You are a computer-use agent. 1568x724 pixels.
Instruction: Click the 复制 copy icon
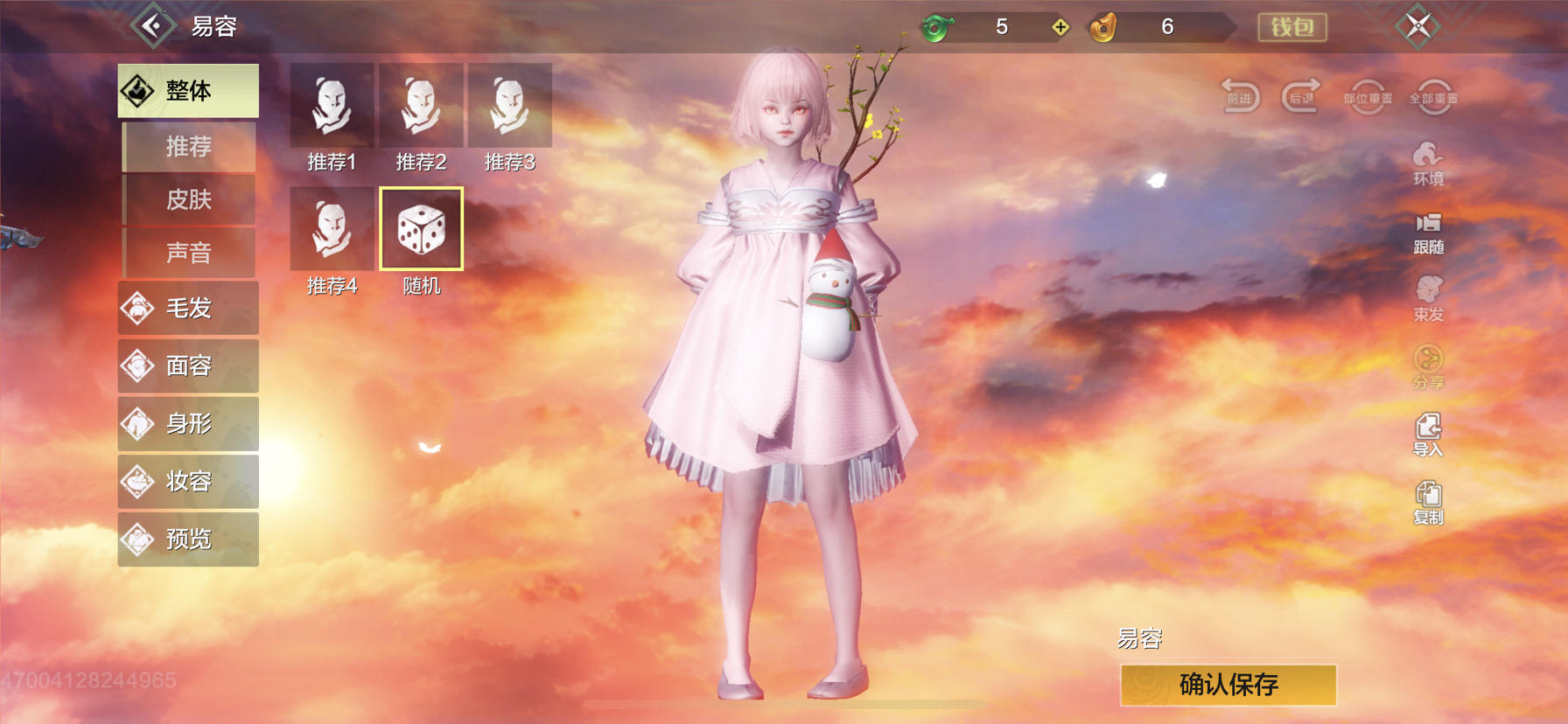(1428, 503)
